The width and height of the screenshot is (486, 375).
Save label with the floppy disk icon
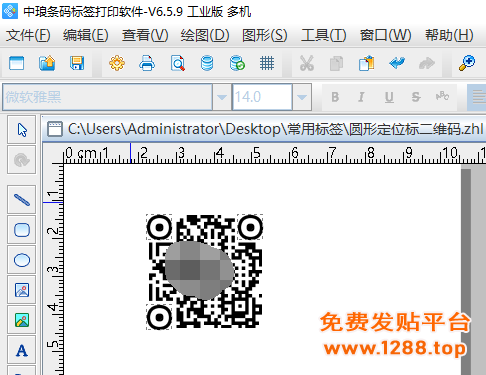[77, 63]
